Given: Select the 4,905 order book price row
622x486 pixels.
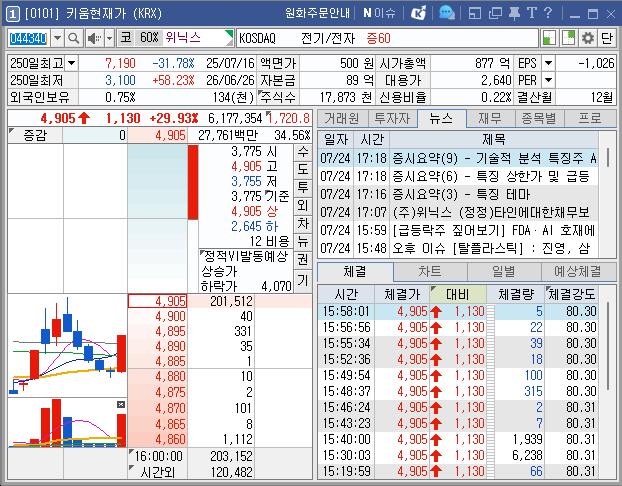Looking at the screenshot, I should coord(157,301).
